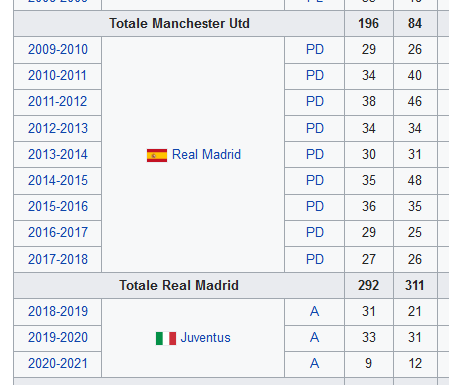
Task: Click the A league link for 2018-2019
Action: coord(314,311)
